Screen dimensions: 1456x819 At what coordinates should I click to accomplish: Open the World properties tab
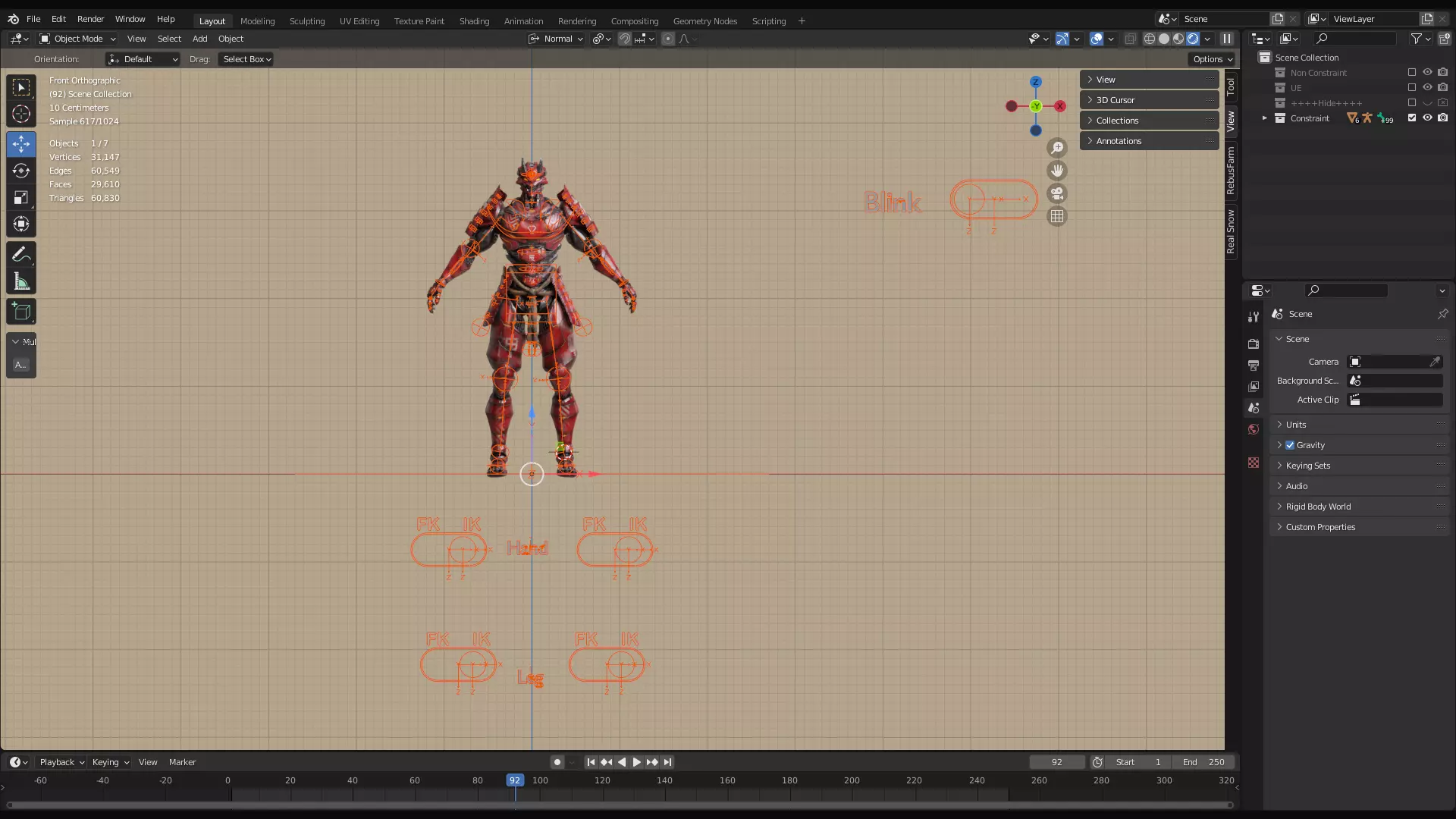[1254, 429]
